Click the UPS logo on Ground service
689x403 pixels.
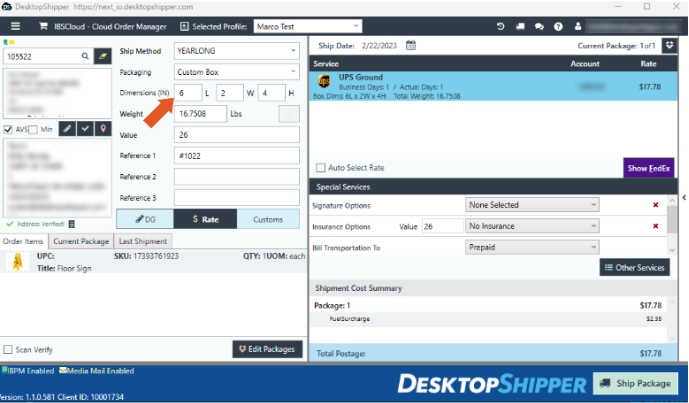pos(324,81)
